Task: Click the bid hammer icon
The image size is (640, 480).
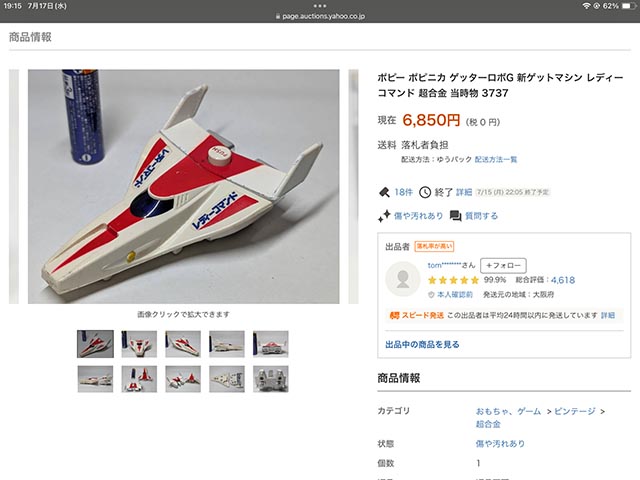Action: point(384,192)
